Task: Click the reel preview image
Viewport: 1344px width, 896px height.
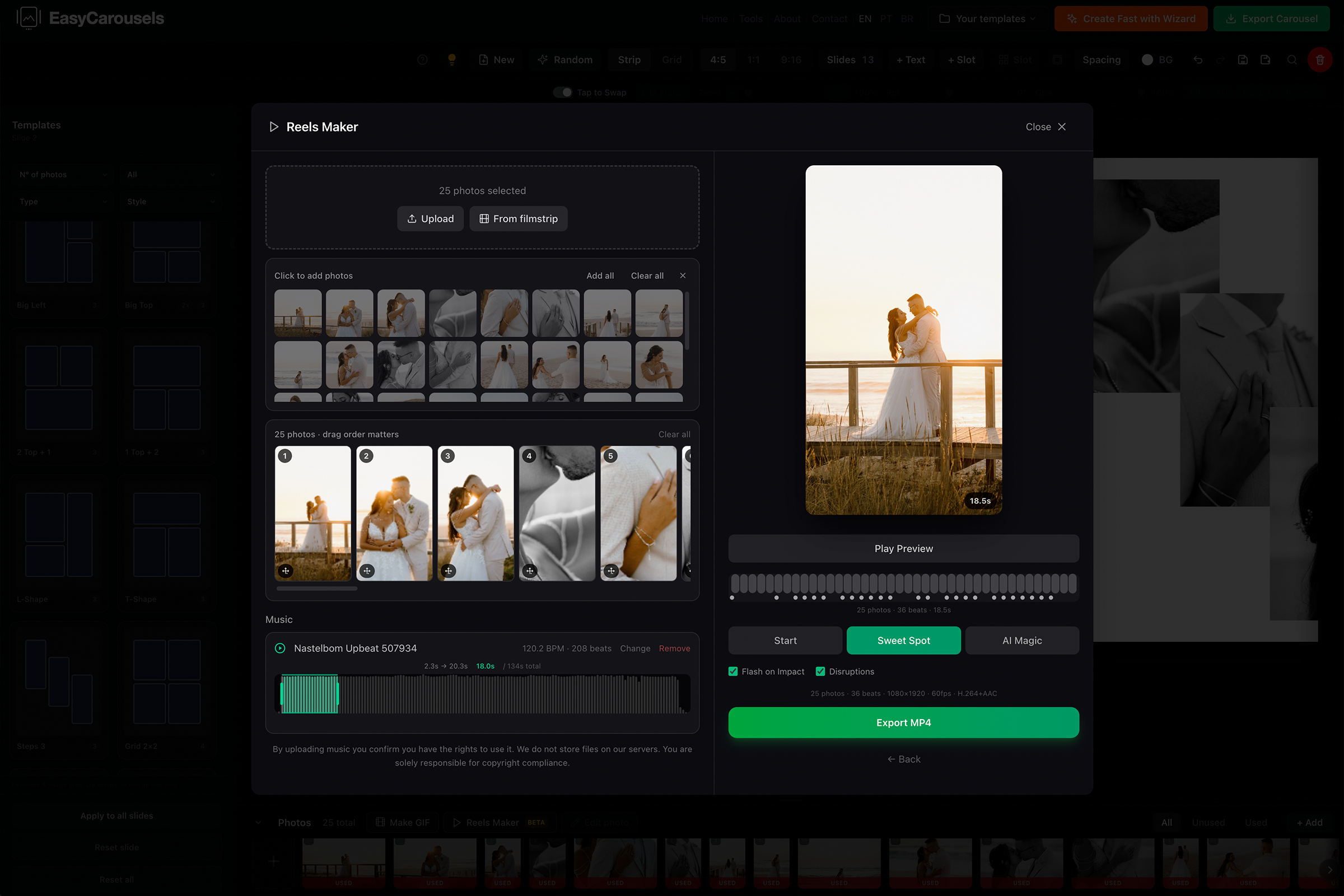Action: pyautogui.click(x=903, y=340)
